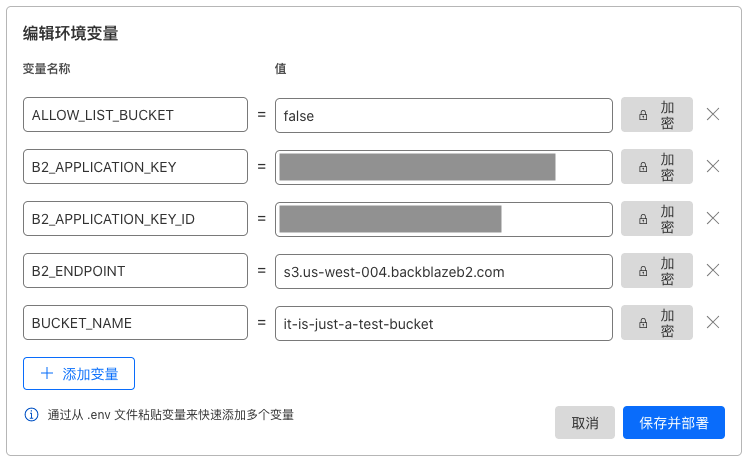This screenshot has height=461, width=748.
Task: Click the 添加变量 add variable button
Action: point(79,374)
